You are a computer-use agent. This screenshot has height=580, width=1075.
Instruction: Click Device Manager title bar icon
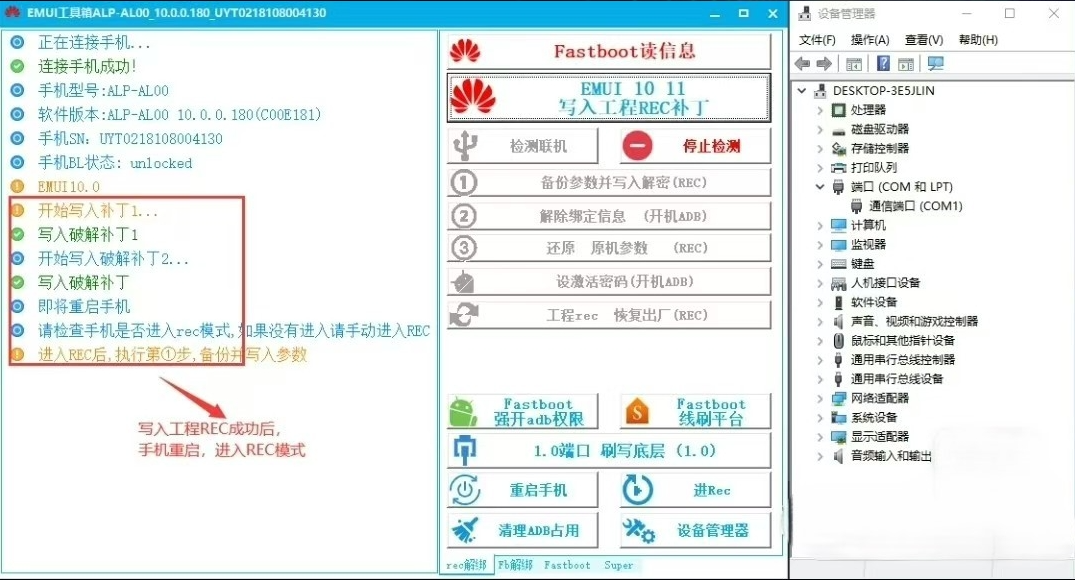[x=804, y=13]
